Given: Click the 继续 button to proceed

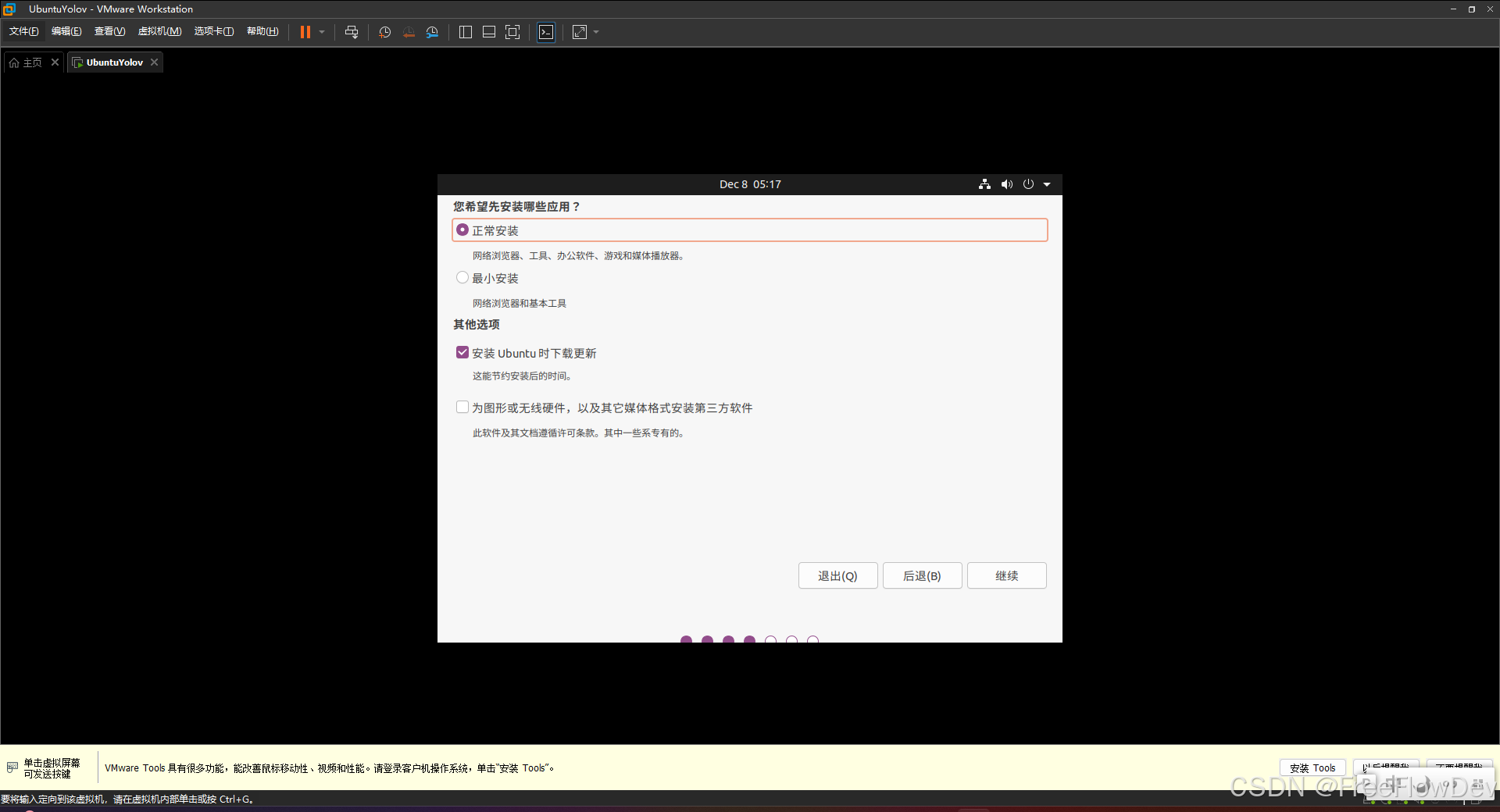Looking at the screenshot, I should coord(1006,575).
